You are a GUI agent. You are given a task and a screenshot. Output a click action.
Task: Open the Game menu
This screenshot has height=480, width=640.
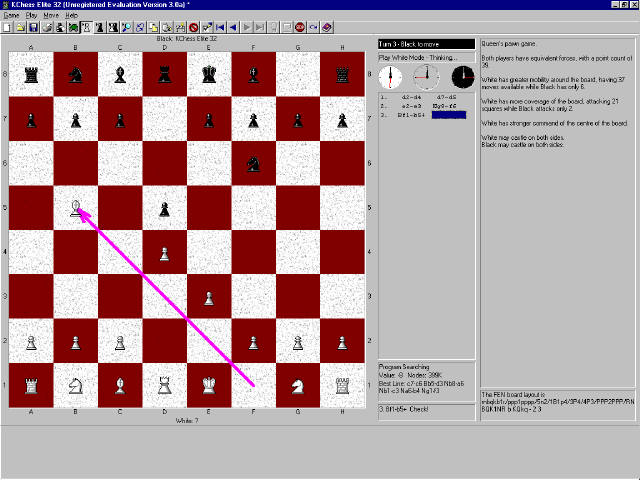coord(11,16)
